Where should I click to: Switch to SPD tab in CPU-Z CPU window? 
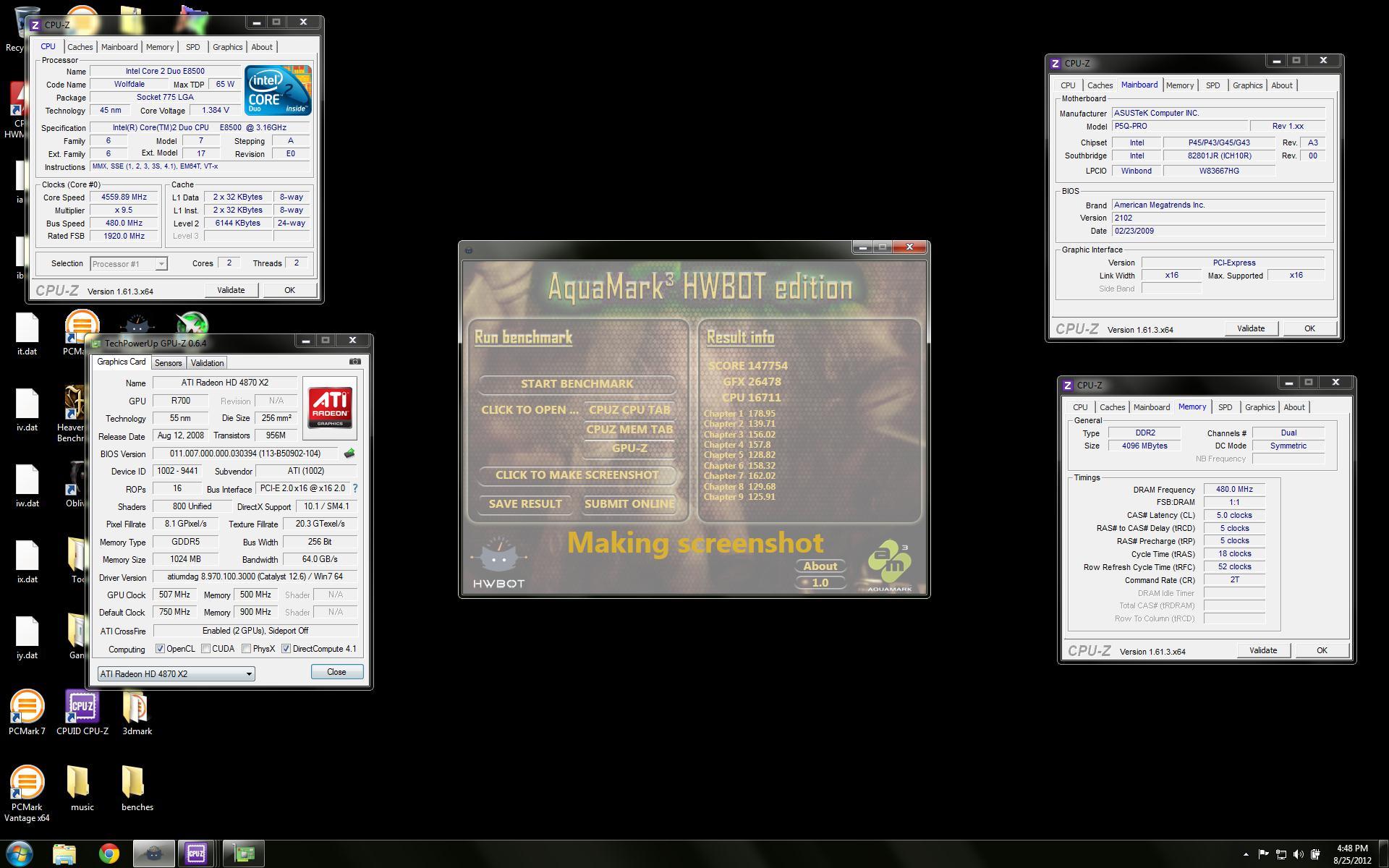pyautogui.click(x=192, y=47)
